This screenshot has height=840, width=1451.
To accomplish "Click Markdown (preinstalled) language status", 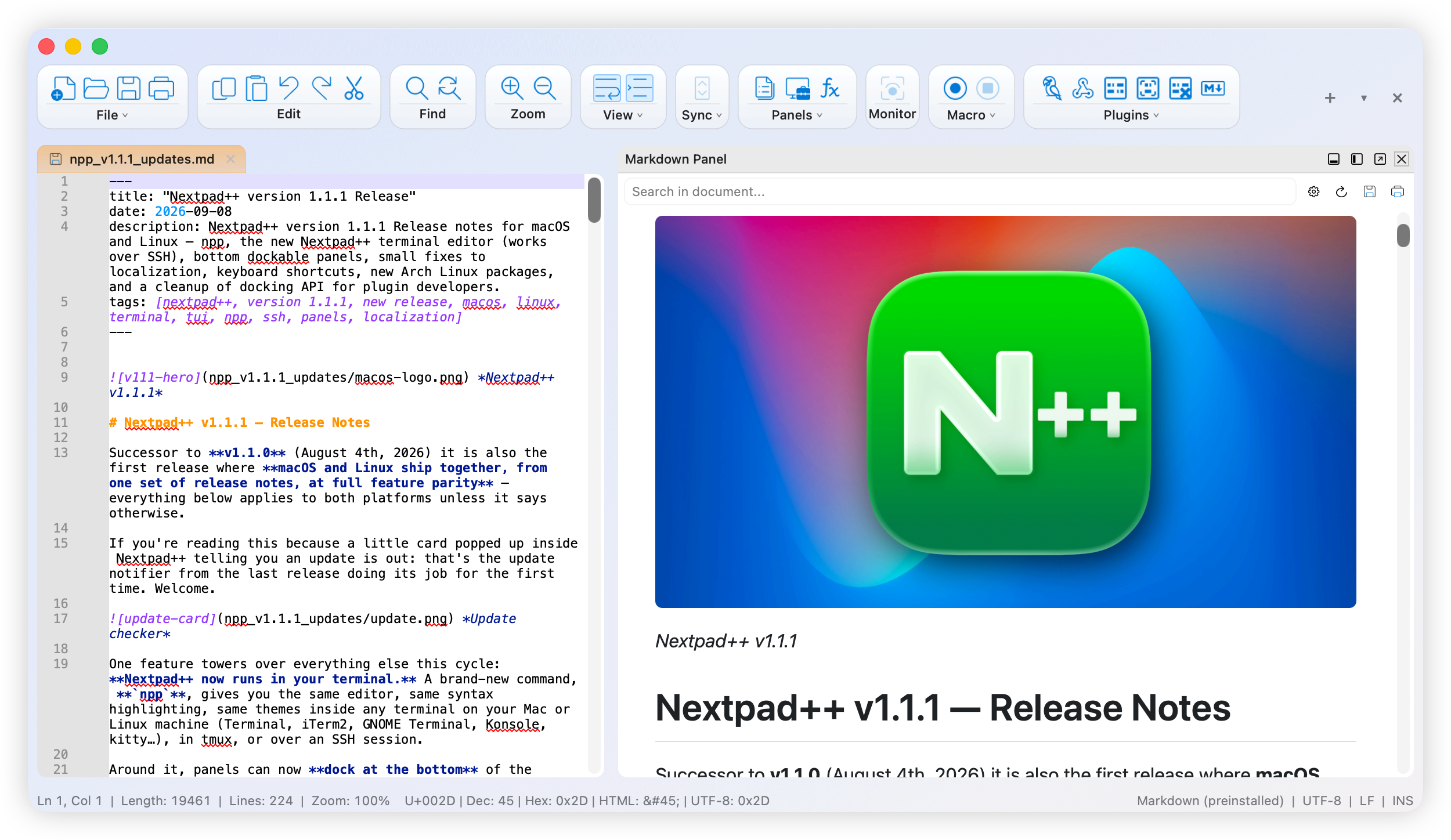I will point(1210,801).
